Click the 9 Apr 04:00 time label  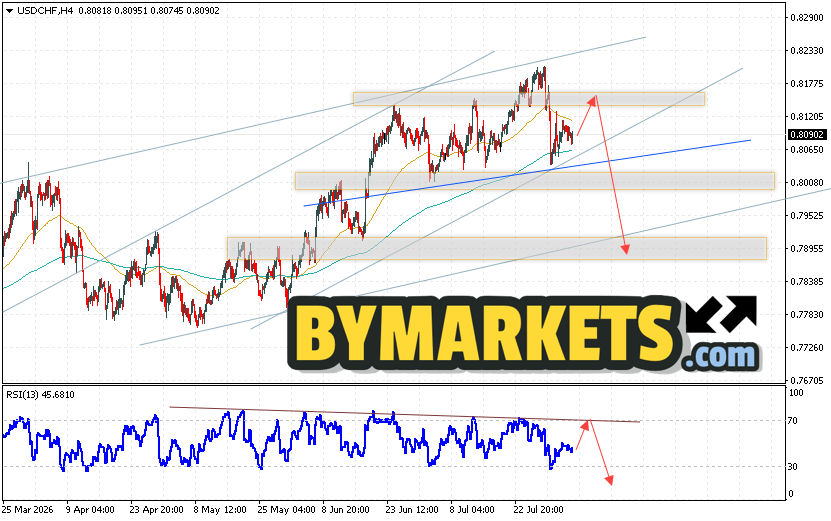(90, 510)
